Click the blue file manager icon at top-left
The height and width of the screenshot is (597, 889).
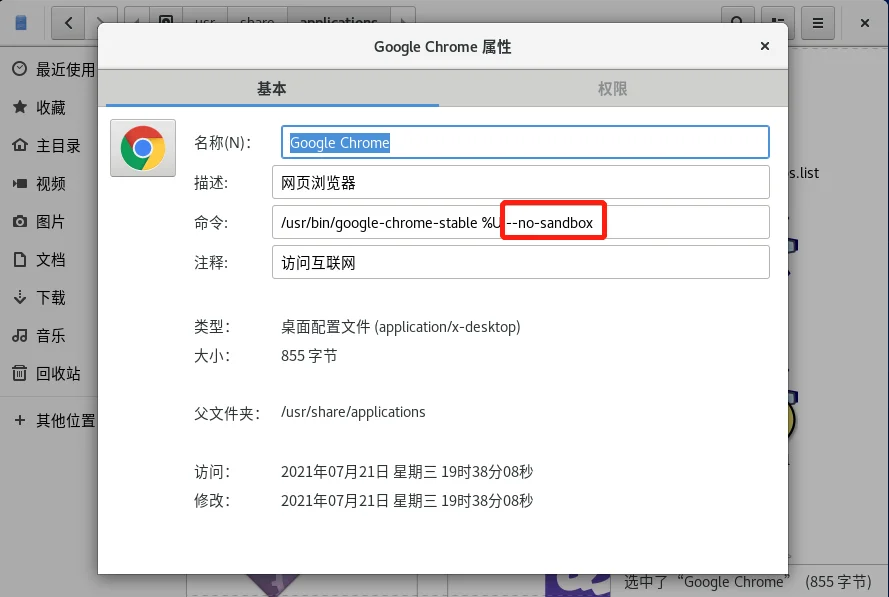click(21, 23)
